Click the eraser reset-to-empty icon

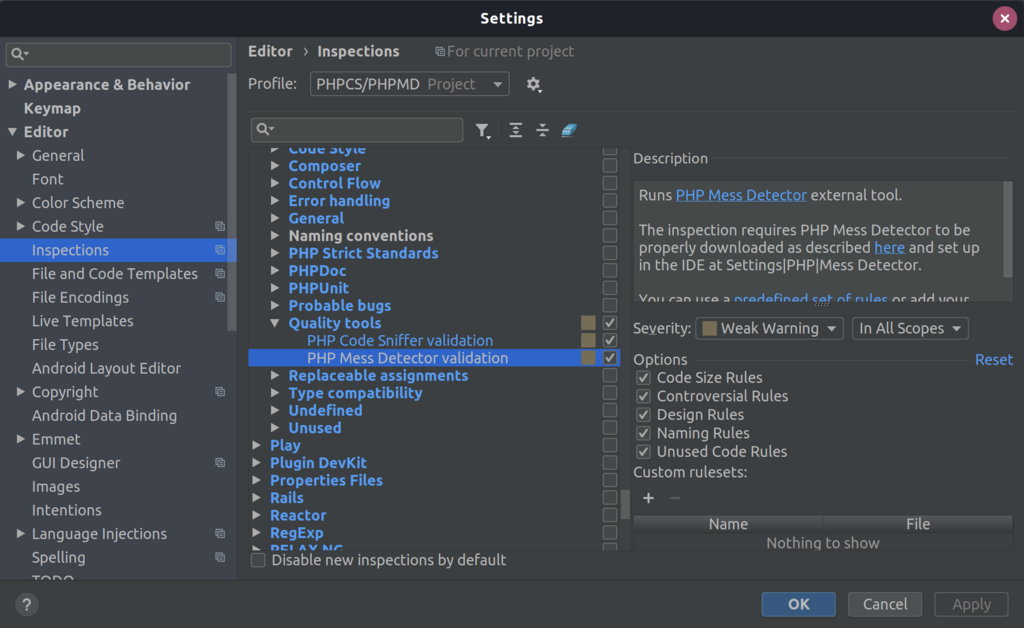tap(569, 130)
